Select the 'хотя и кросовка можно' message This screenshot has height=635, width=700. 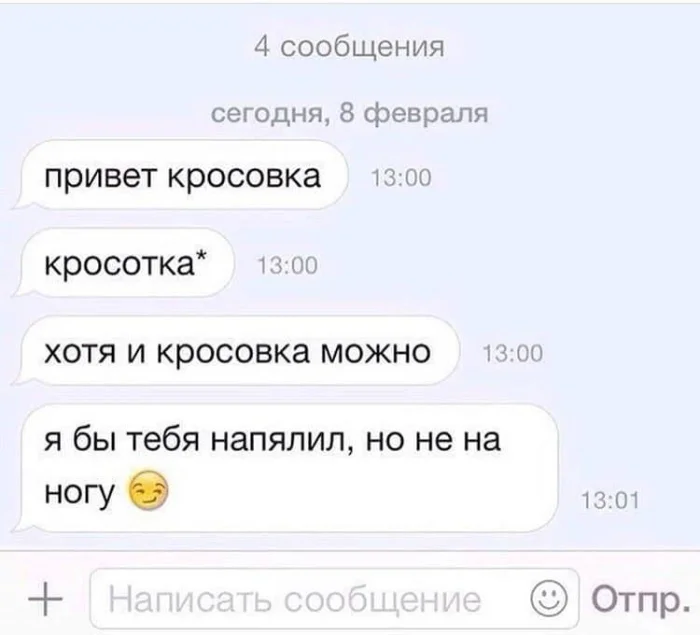coord(236,351)
